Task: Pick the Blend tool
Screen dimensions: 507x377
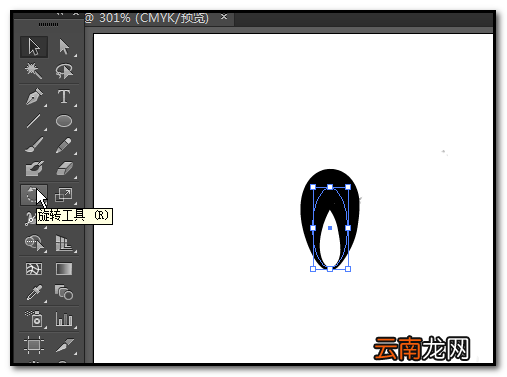Action: pyautogui.click(x=64, y=293)
